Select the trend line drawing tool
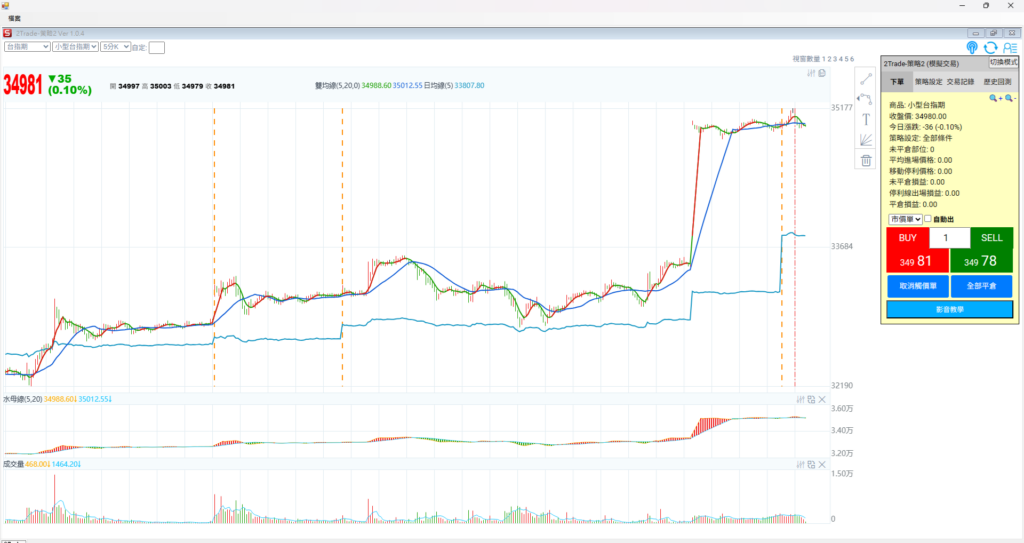The image size is (1024, 543). [x=866, y=78]
